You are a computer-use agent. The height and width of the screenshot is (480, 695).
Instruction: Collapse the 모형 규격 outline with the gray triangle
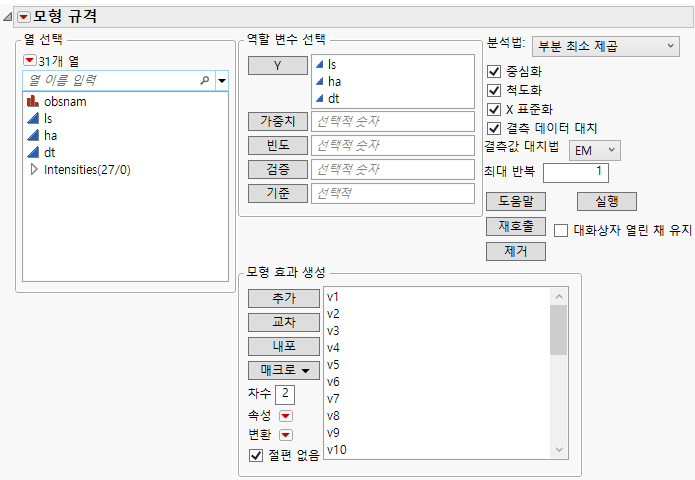8,17
